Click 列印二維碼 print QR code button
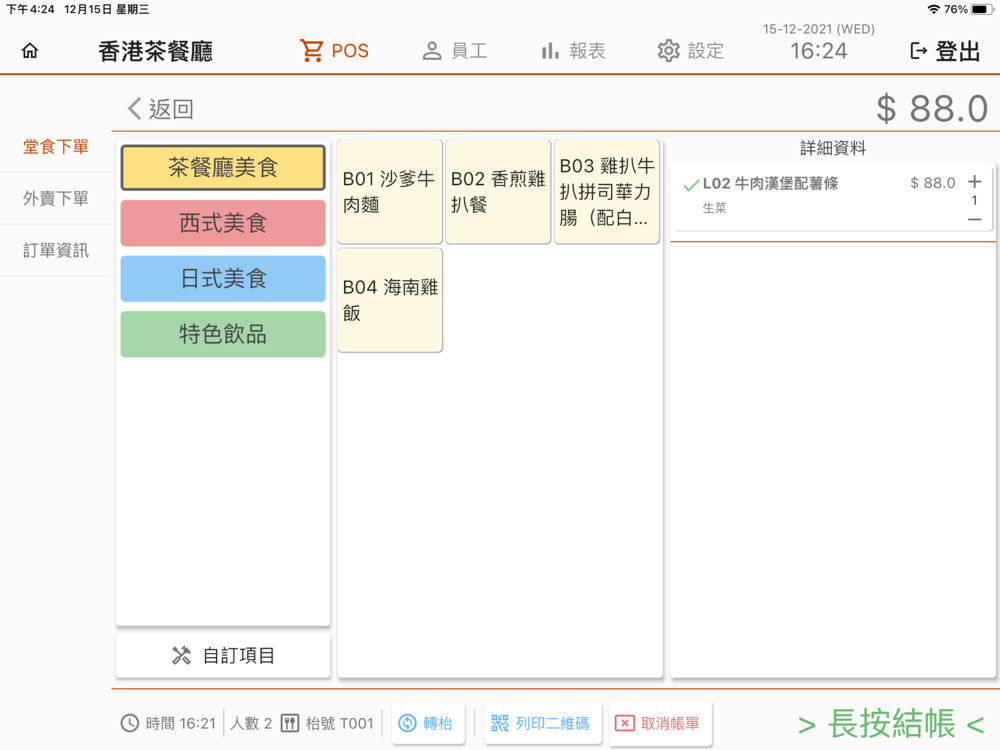Image resolution: width=1000 pixels, height=750 pixels. 542,723
